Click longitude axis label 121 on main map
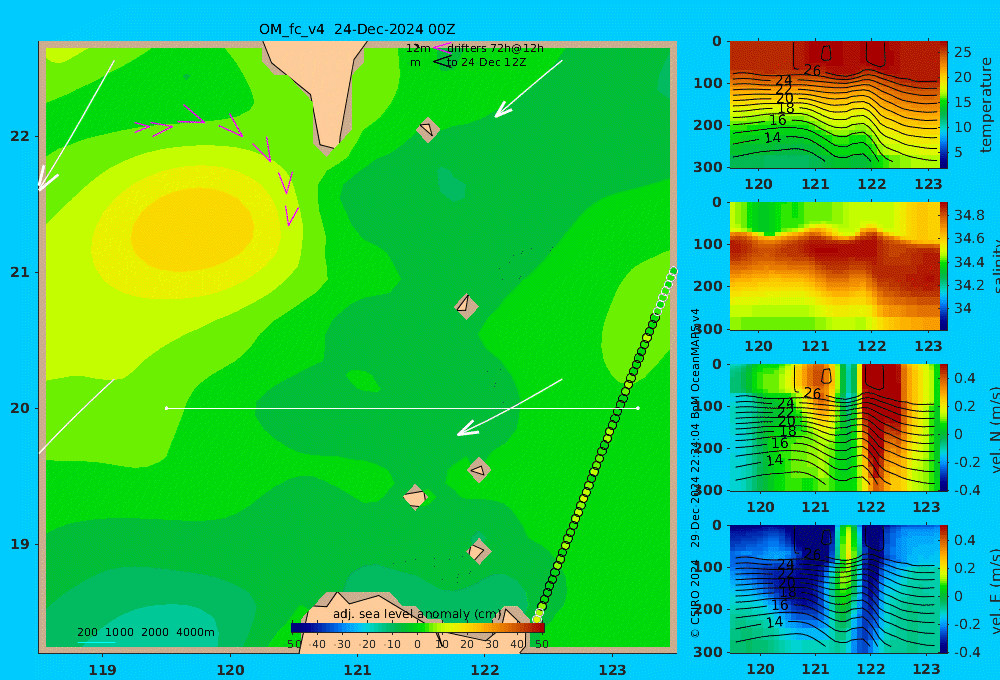Viewport: 1000px width, 680px height. click(358, 669)
